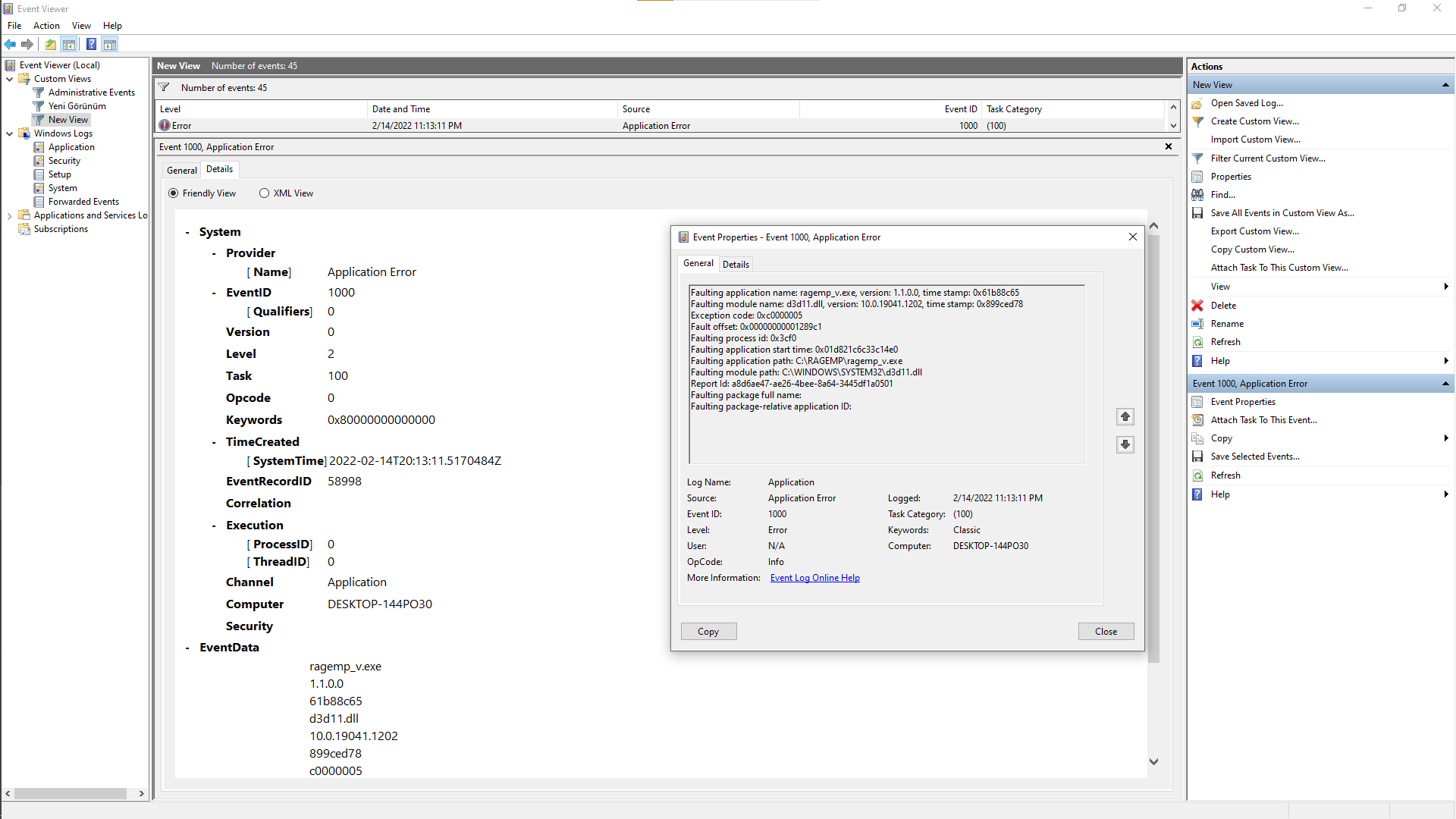Open the Action menu
The width and height of the screenshot is (1456, 819).
coord(46,26)
